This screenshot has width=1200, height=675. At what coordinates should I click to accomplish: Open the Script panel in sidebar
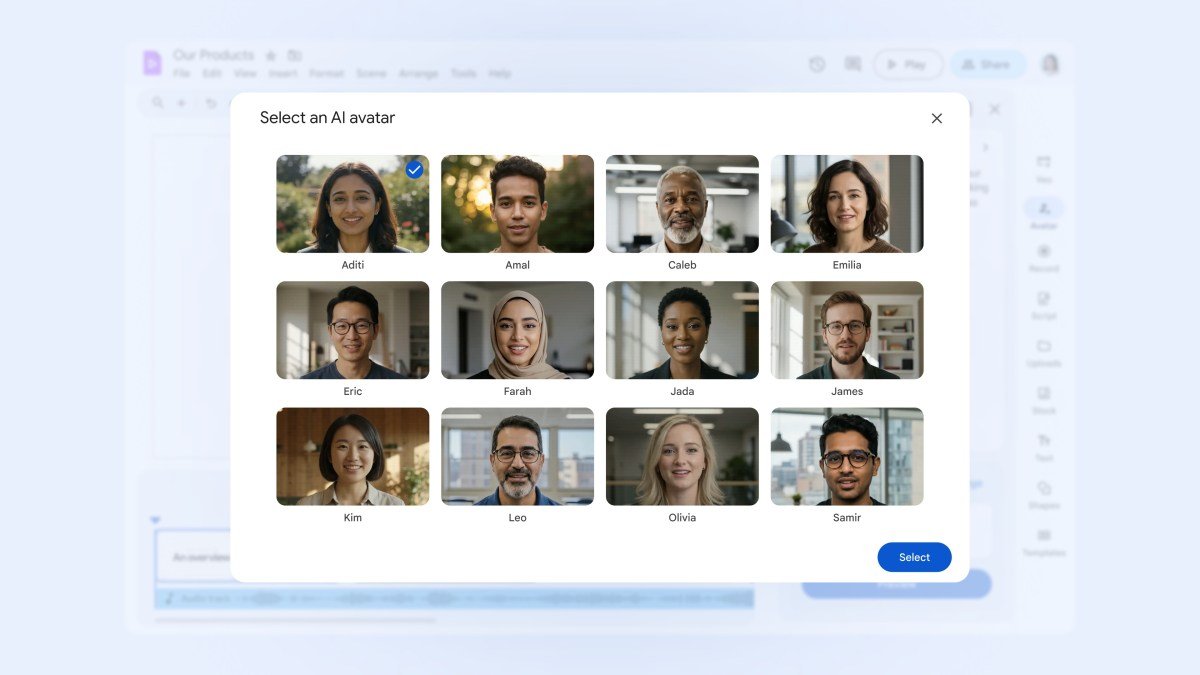[x=1044, y=305]
